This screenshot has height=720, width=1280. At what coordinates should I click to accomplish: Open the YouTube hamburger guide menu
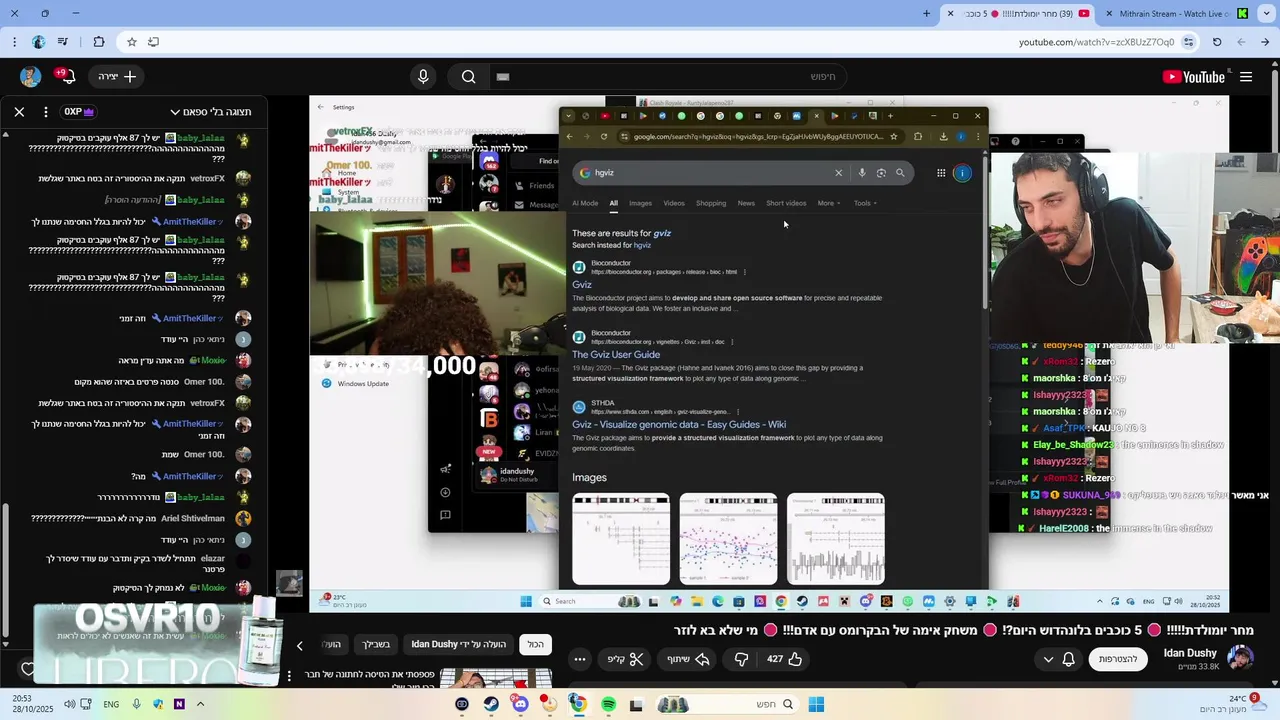1246,77
